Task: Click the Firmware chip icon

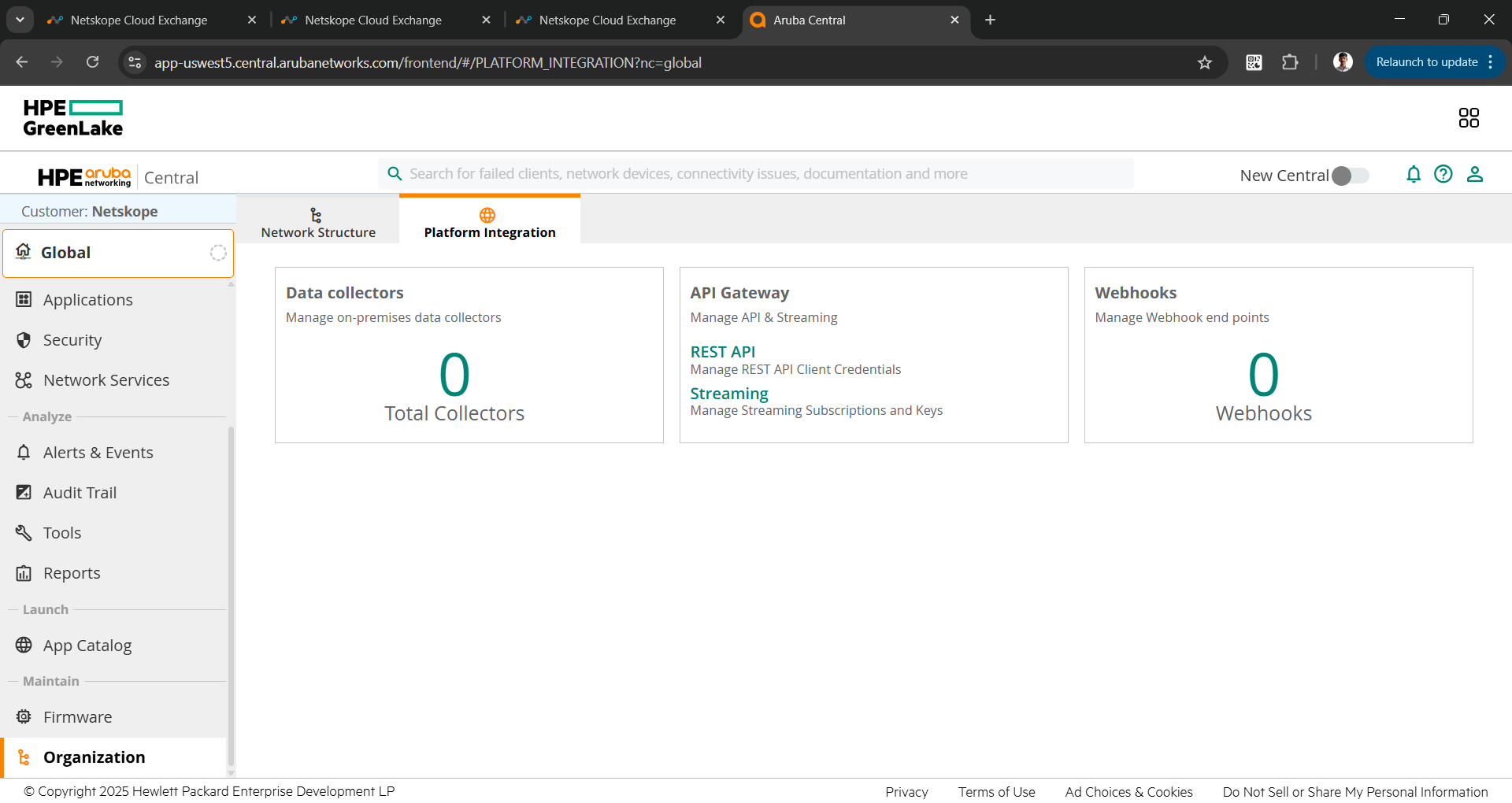Action: click(24, 716)
